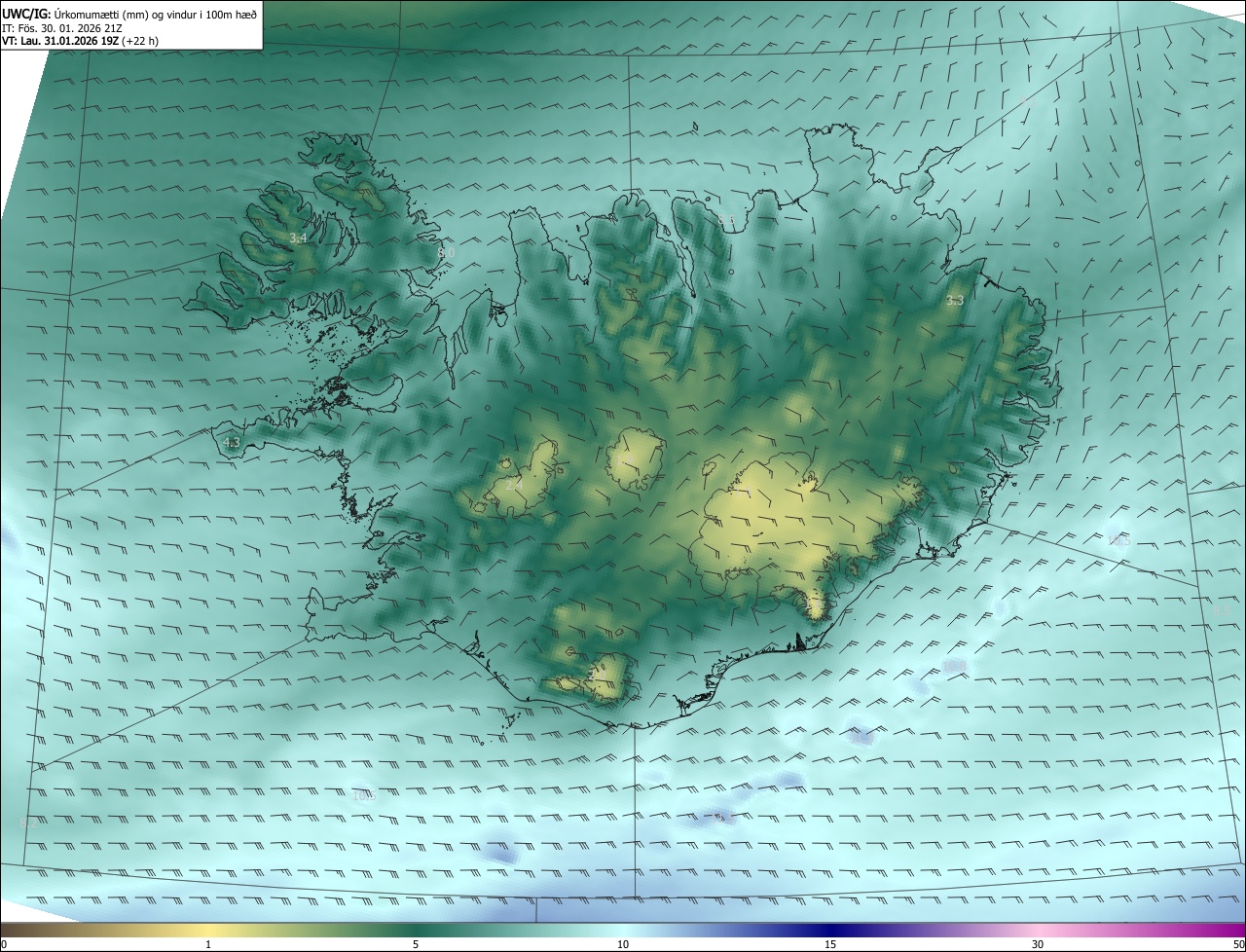Click the color scale label "0"
This screenshot has width=1246, height=952.
4,944
